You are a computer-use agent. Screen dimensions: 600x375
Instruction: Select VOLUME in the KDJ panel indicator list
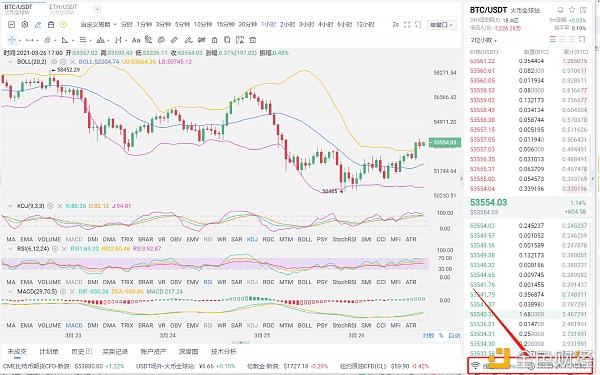click(49, 240)
